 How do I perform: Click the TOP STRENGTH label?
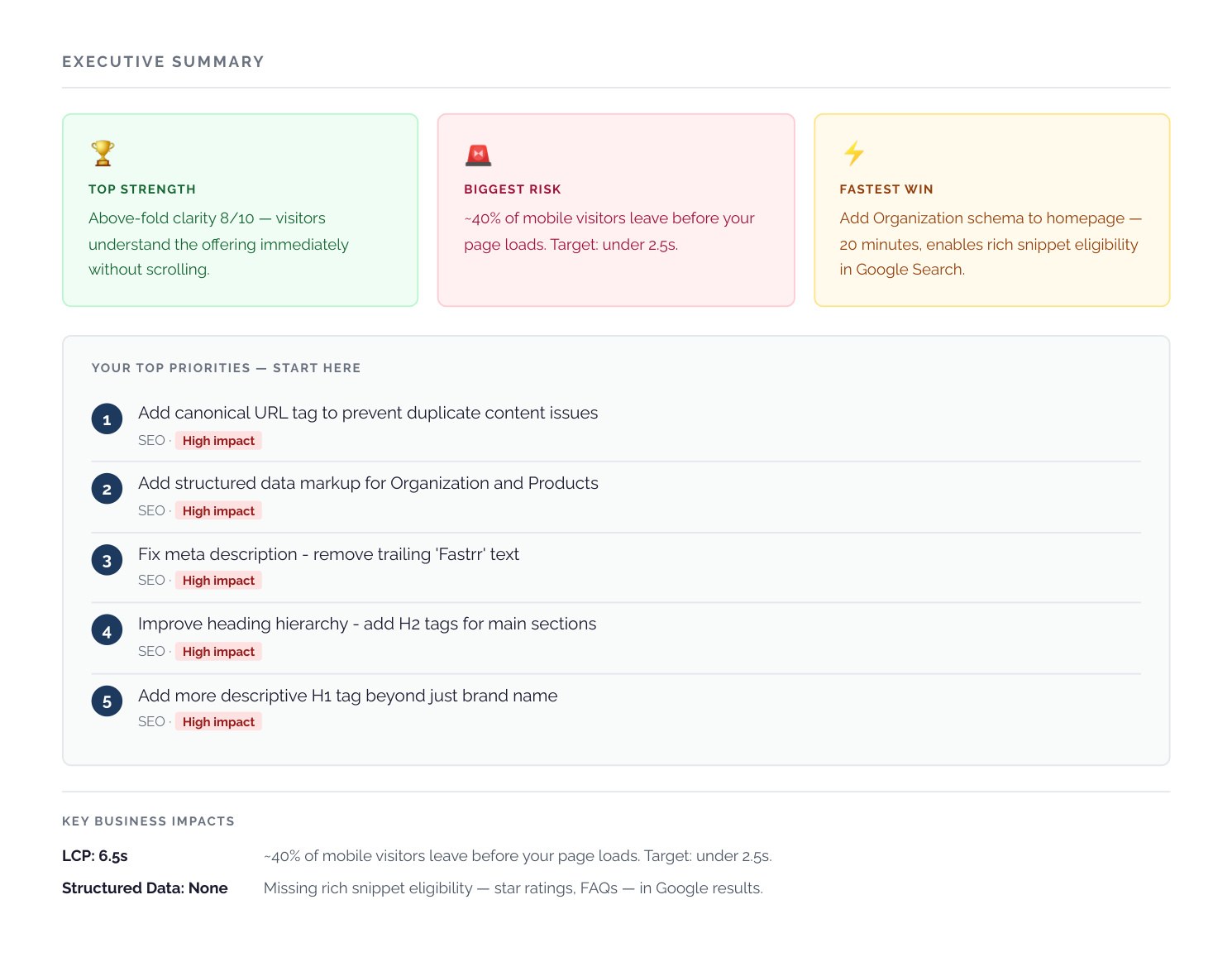[142, 189]
